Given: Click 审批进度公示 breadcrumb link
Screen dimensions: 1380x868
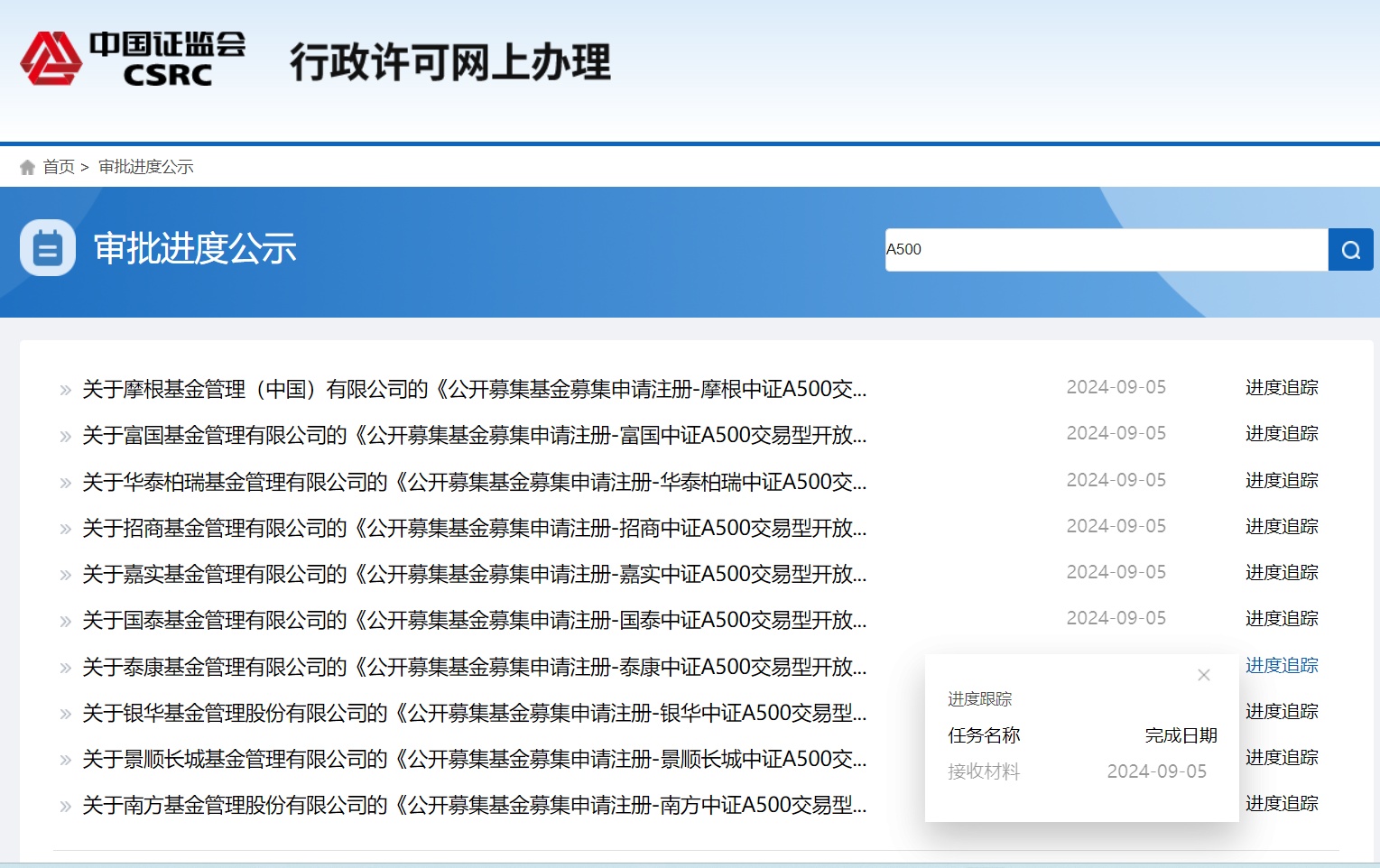Looking at the screenshot, I should (x=145, y=167).
